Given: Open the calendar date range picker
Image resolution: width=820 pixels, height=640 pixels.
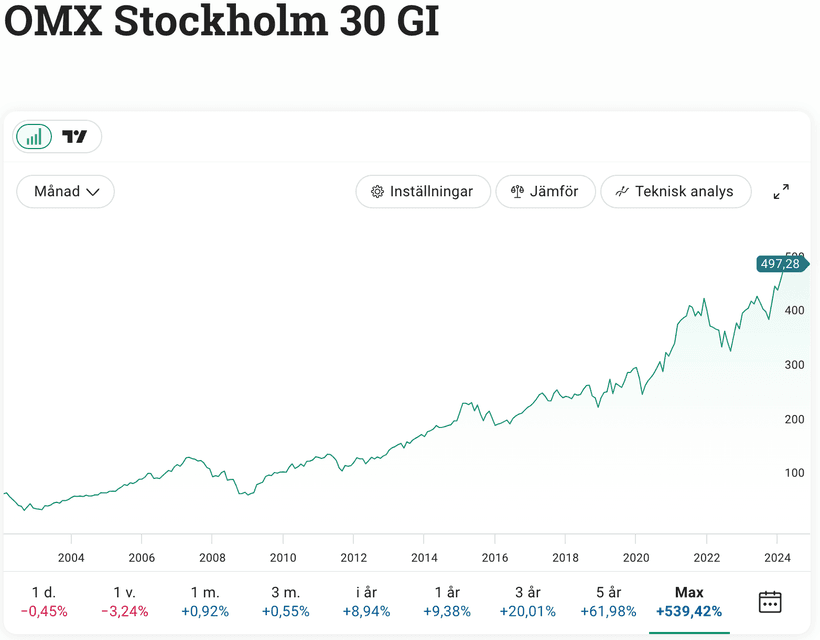Looking at the screenshot, I should (x=769, y=602).
